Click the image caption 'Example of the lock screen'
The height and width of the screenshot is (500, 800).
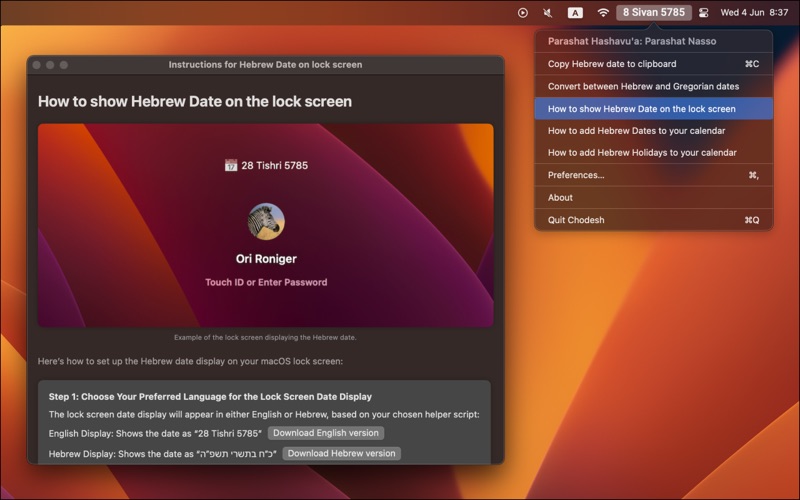click(x=265, y=337)
